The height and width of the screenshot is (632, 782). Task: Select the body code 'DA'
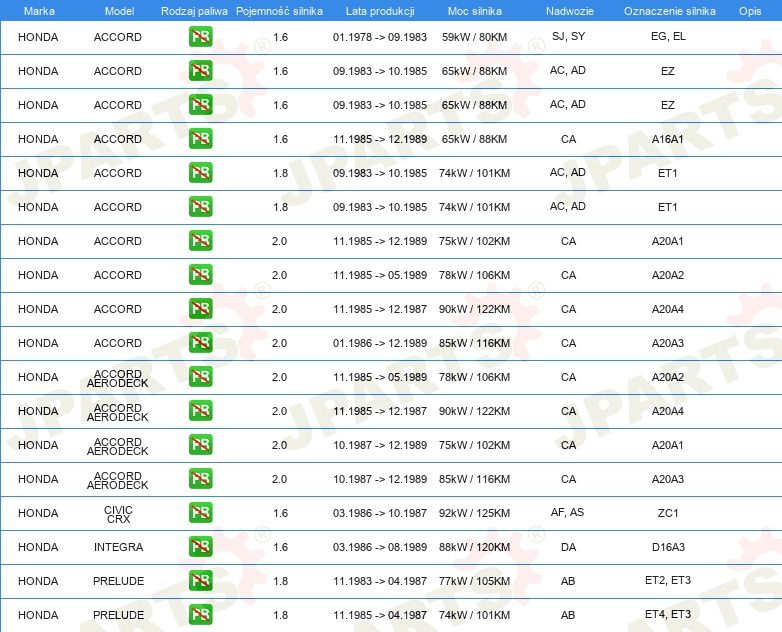click(569, 547)
